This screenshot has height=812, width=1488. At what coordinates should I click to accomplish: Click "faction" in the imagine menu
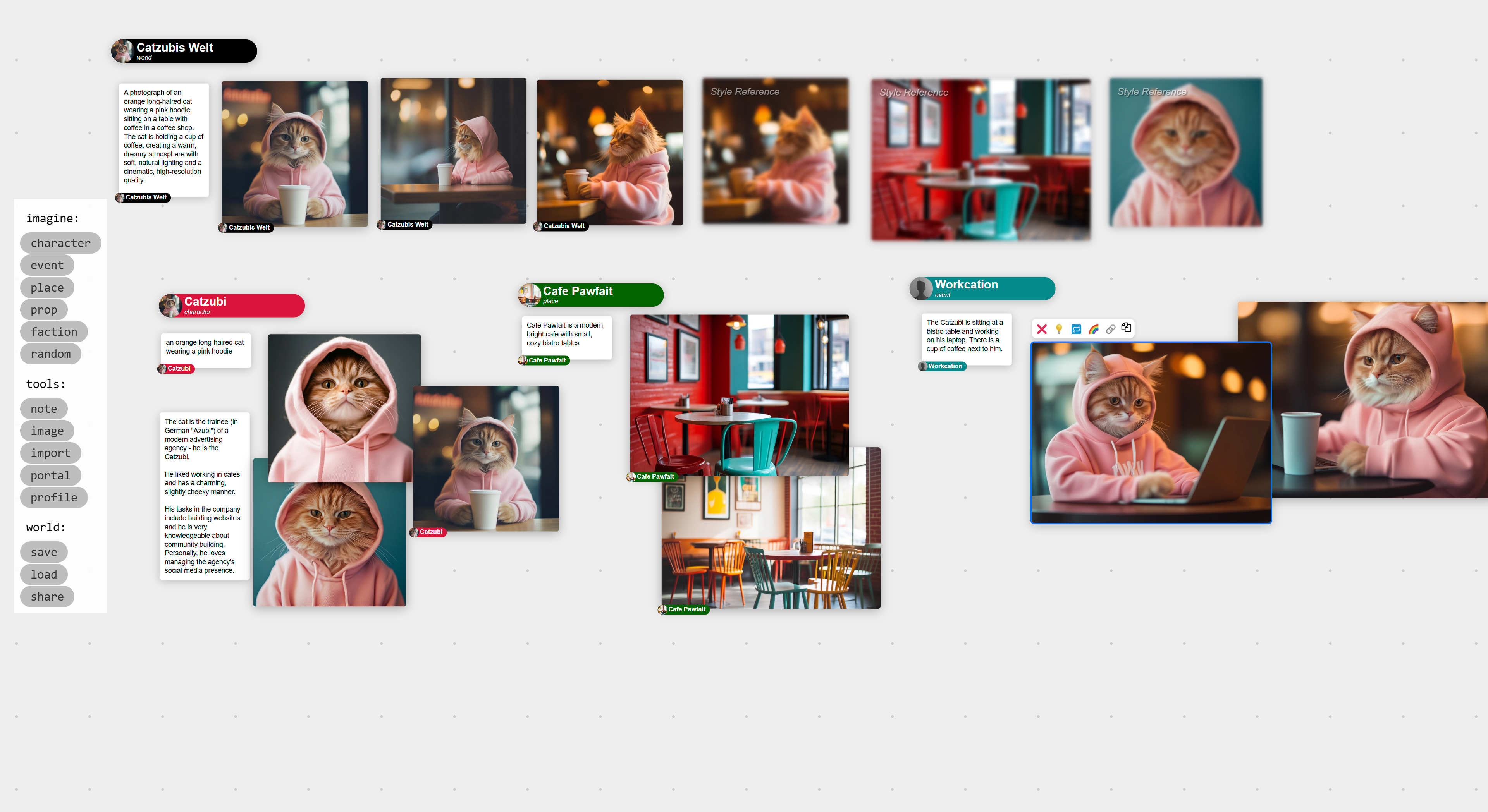53,331
